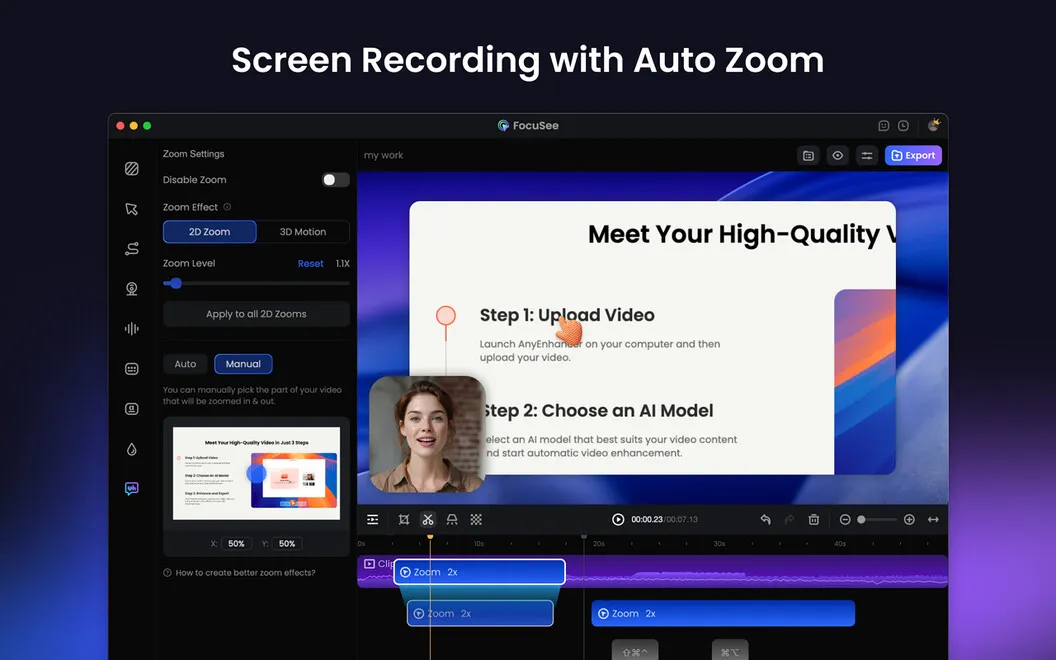This screenshot has width=1056, height=660.
Task: Click the webcam overlay of the woman
Action: (x=427, y=434)
